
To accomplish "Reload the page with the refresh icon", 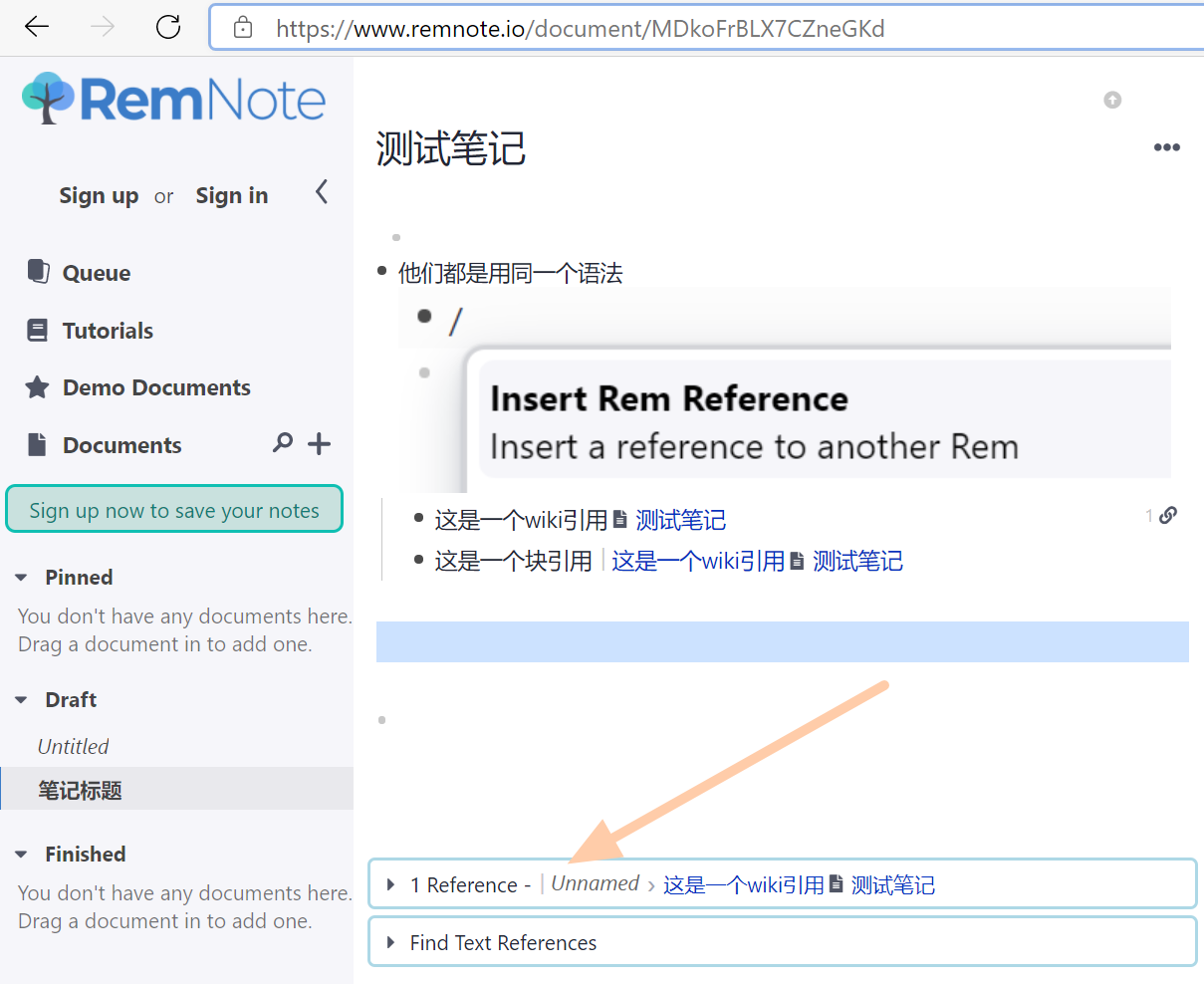I will tap(167, 28).
